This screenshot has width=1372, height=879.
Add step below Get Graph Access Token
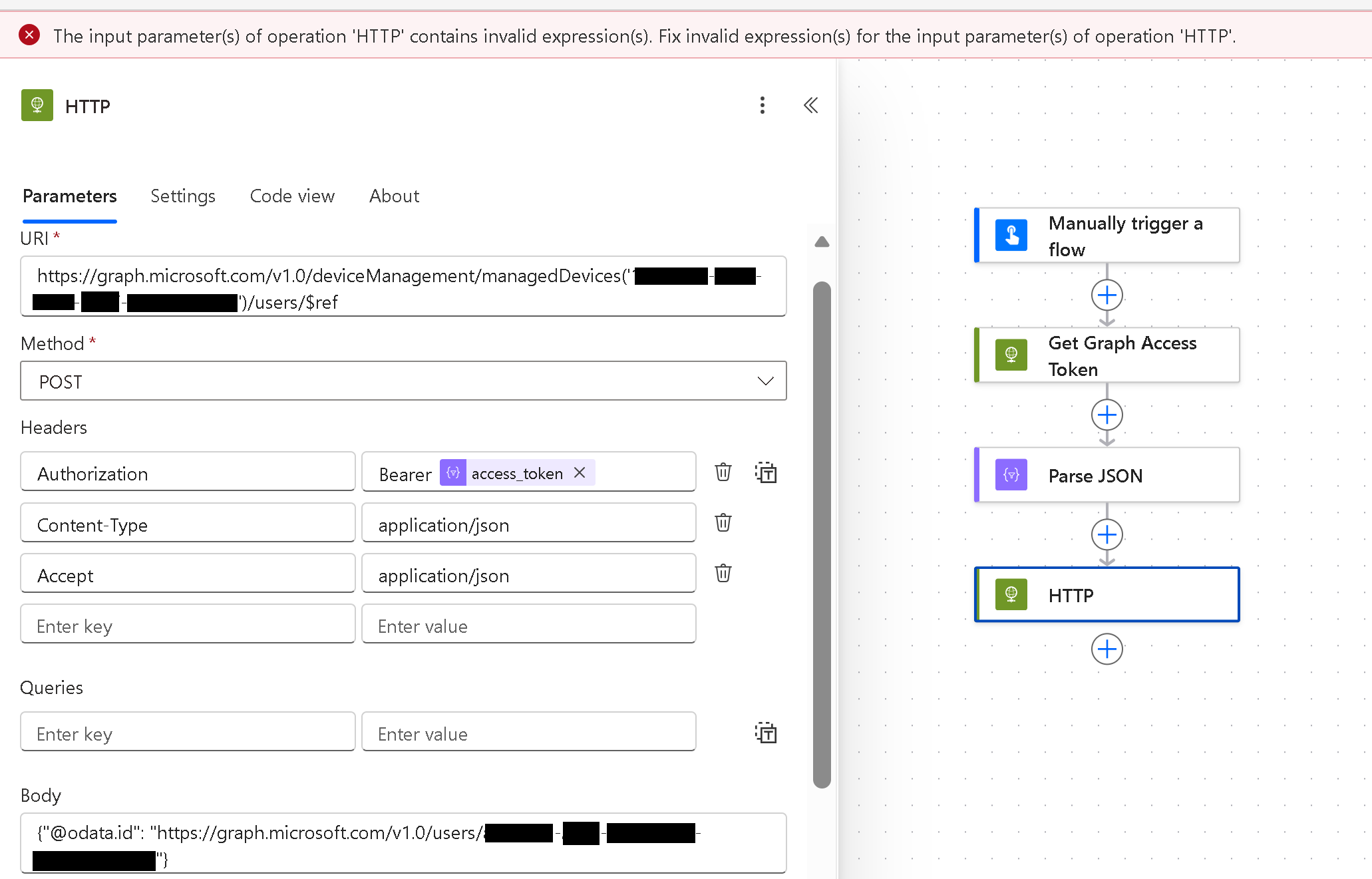tap(1107, 415)
